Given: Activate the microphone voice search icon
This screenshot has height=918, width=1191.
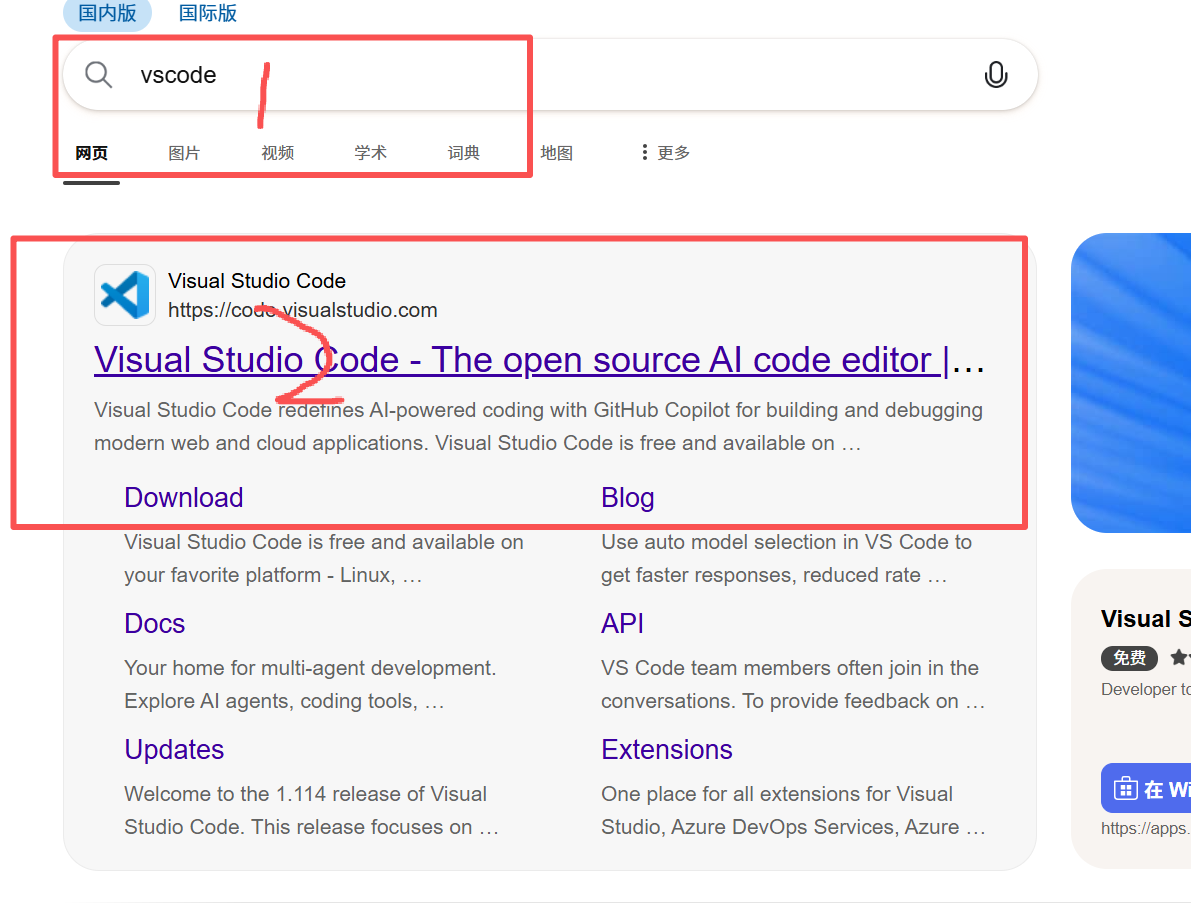Looking at the screenshot, I should 996,74.
